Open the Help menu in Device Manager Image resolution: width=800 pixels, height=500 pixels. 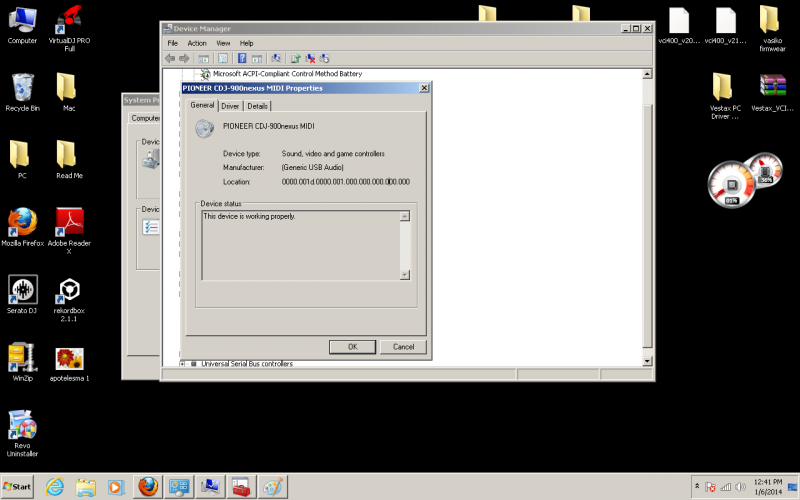pos(246,43)
